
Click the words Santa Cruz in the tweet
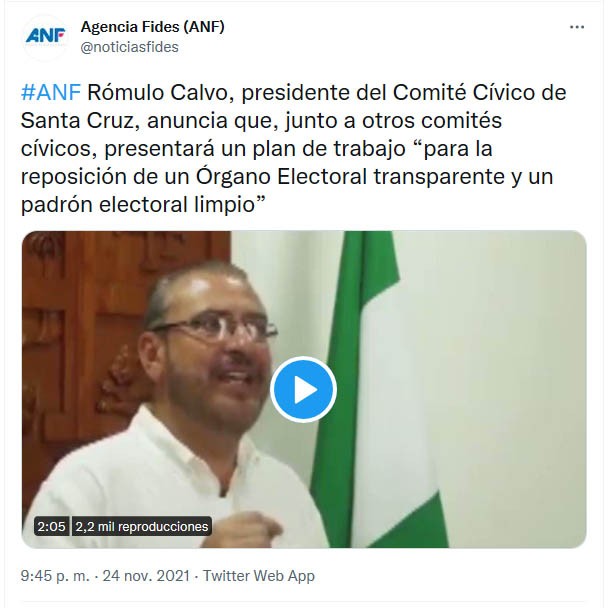coord(77,121)
